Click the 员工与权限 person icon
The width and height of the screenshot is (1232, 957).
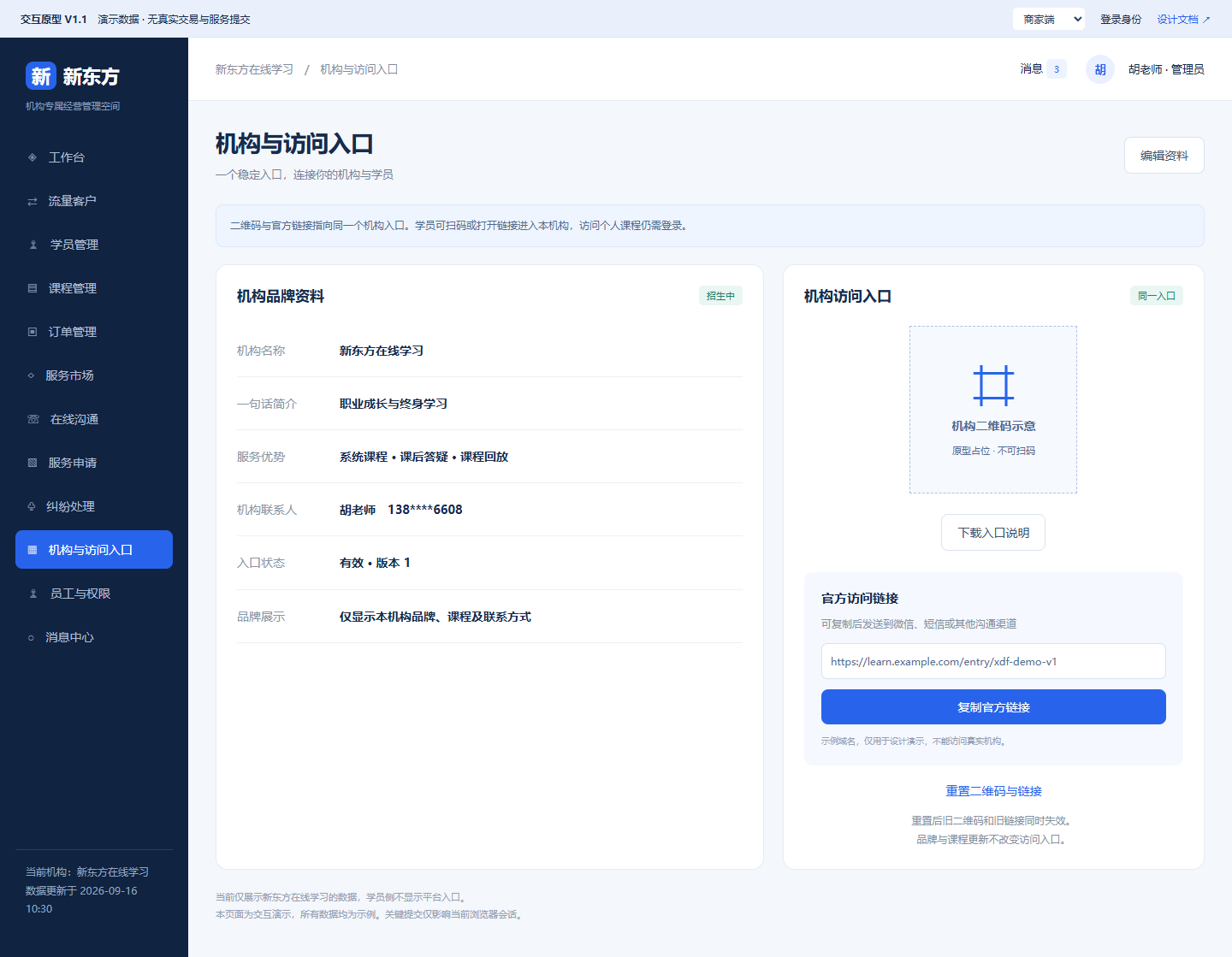33,594
